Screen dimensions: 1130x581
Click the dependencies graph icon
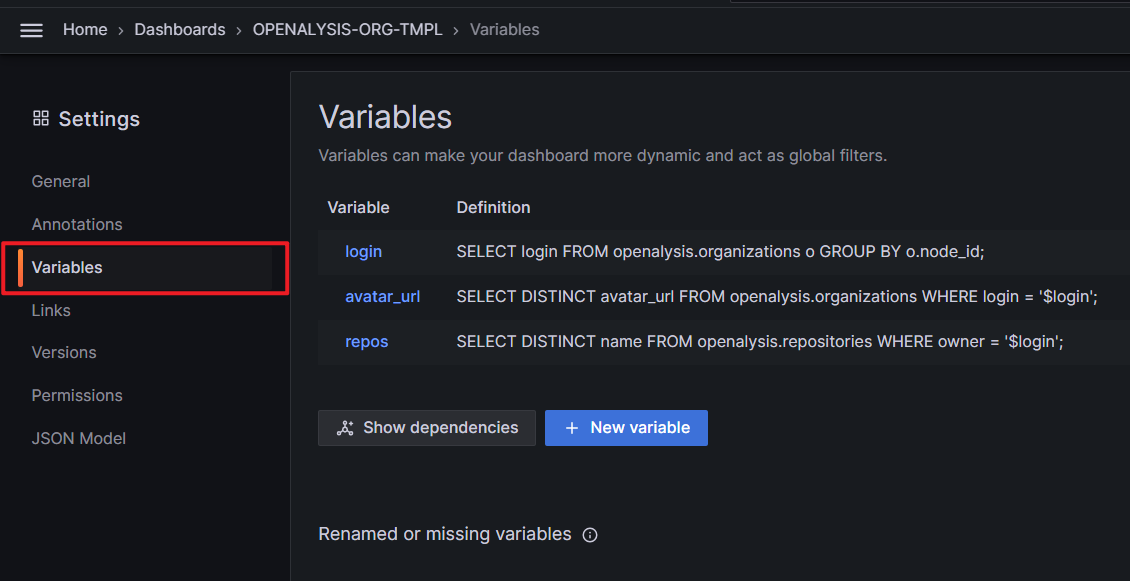345,428
